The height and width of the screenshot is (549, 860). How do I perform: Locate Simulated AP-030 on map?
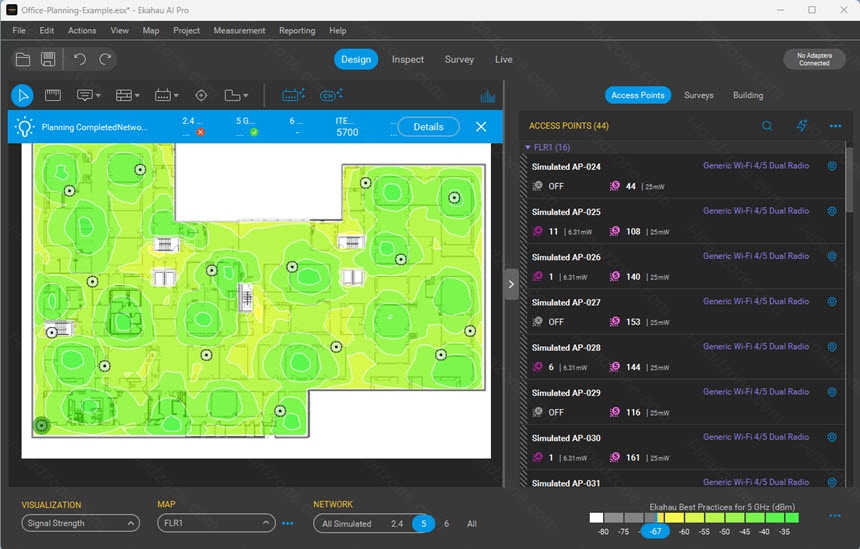coord(832,437)
